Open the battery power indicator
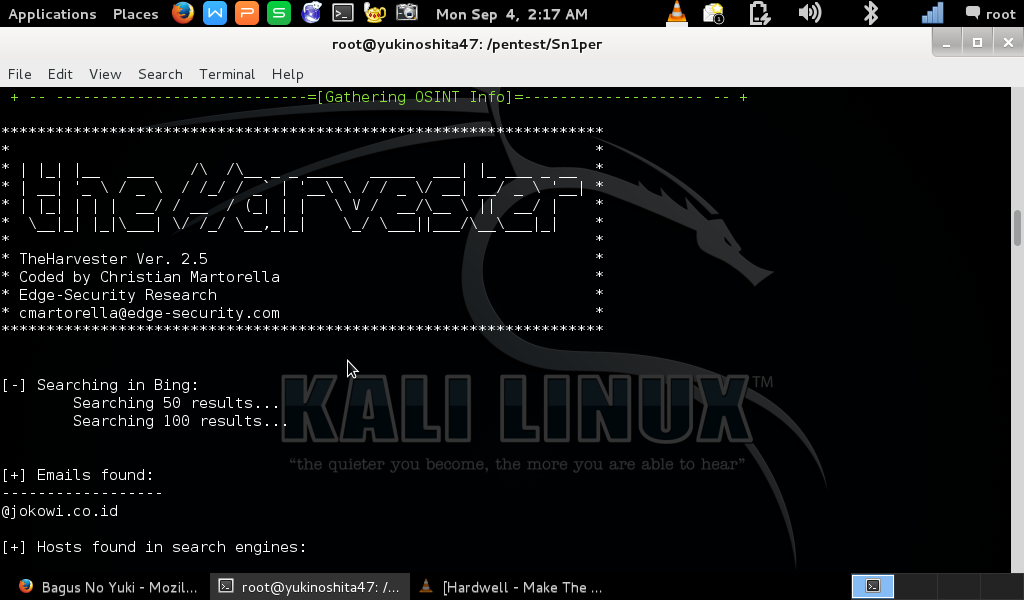 click(760, 13)
